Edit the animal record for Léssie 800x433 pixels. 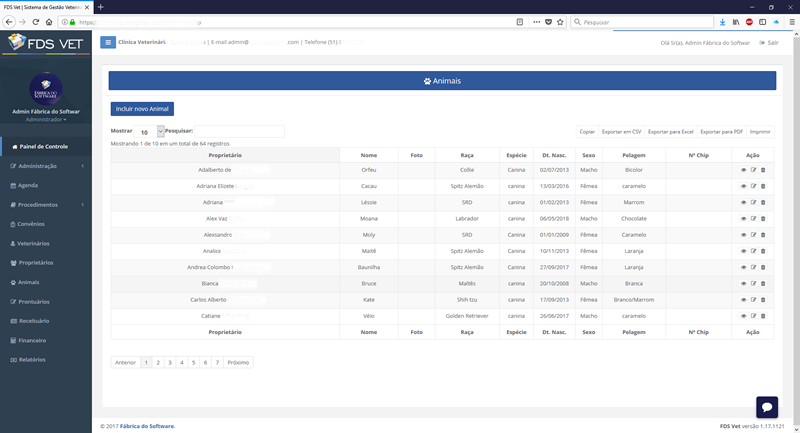pos(753,202)
